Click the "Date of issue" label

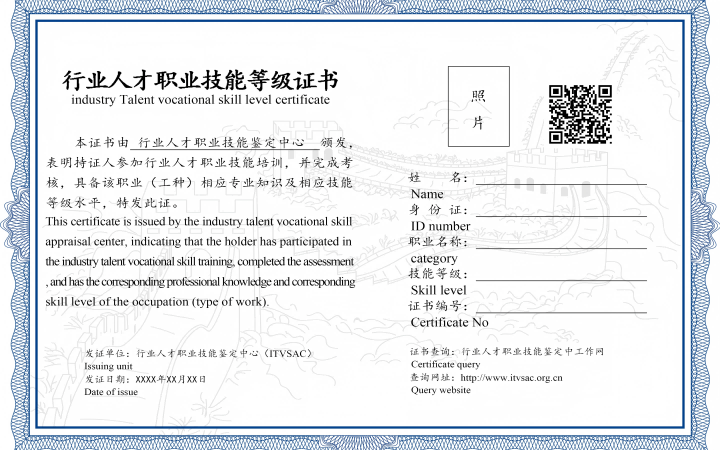tap(111, 392)
